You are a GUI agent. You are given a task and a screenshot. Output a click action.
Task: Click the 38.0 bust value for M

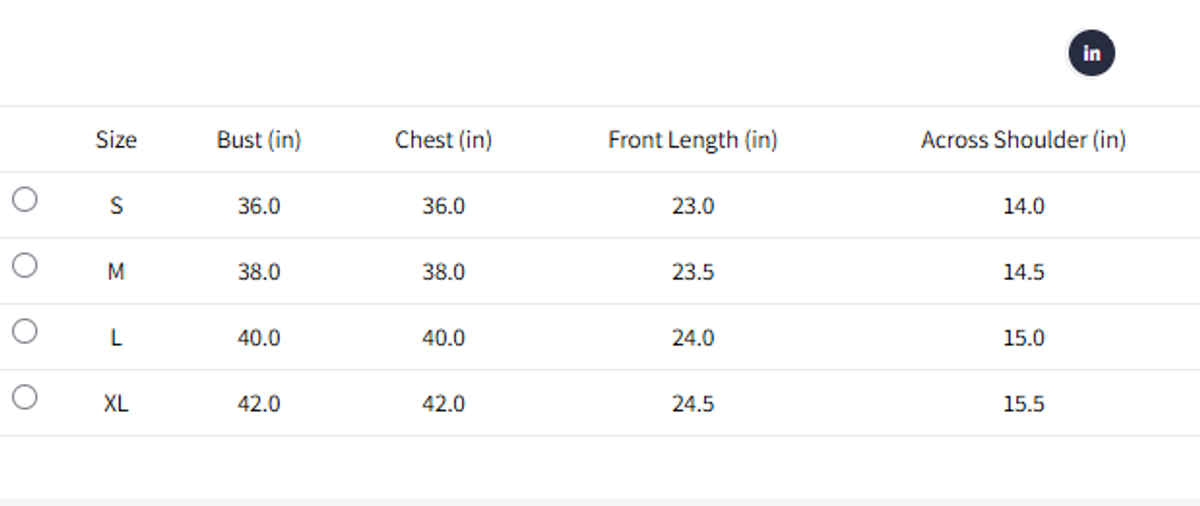pyautogui.click(x=259, y=272)
